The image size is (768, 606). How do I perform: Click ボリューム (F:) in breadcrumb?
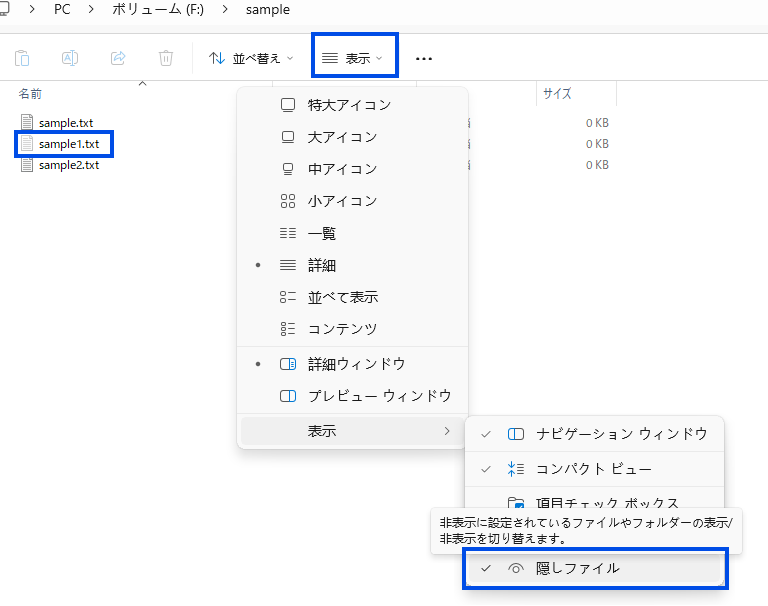(158, 9)
